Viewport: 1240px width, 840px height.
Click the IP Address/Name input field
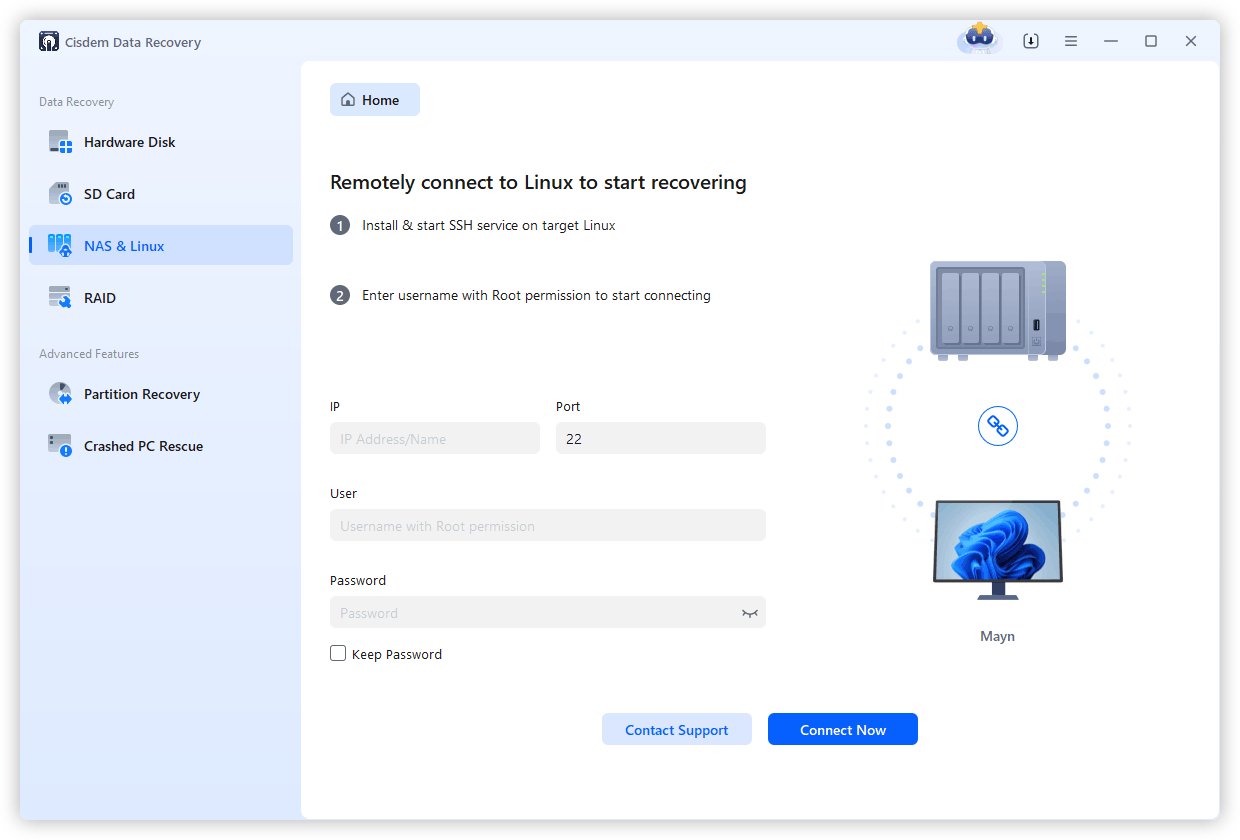434,439
